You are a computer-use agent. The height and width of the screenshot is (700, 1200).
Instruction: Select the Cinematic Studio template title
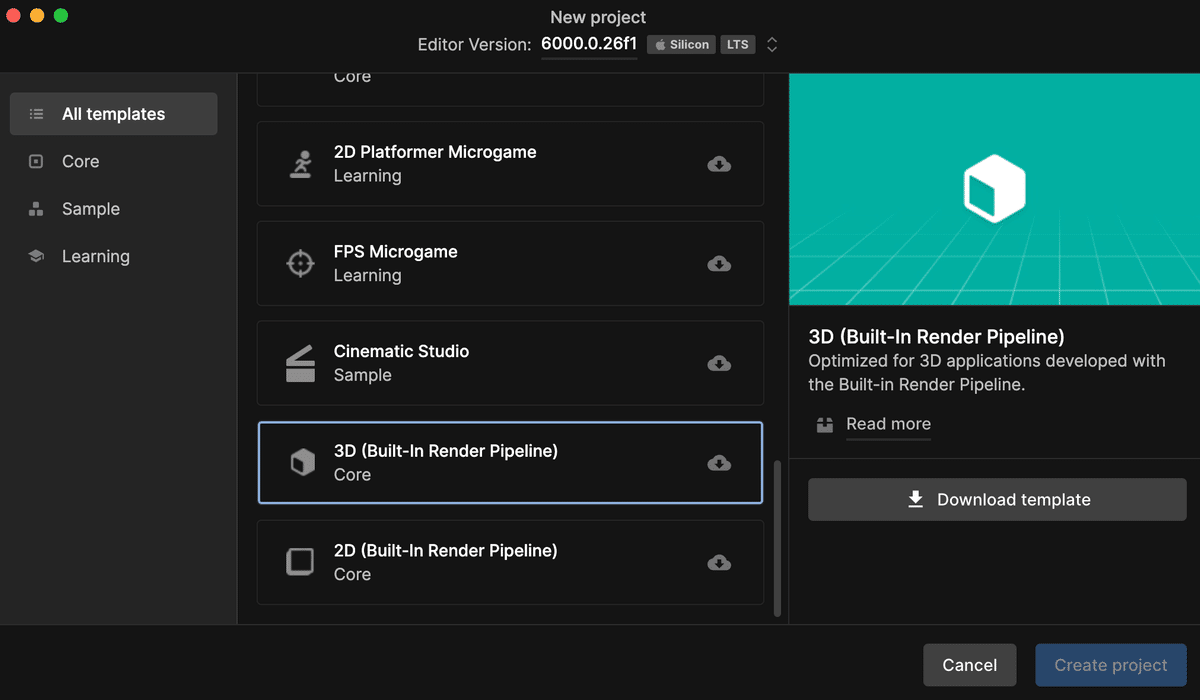tap(401, 351)
